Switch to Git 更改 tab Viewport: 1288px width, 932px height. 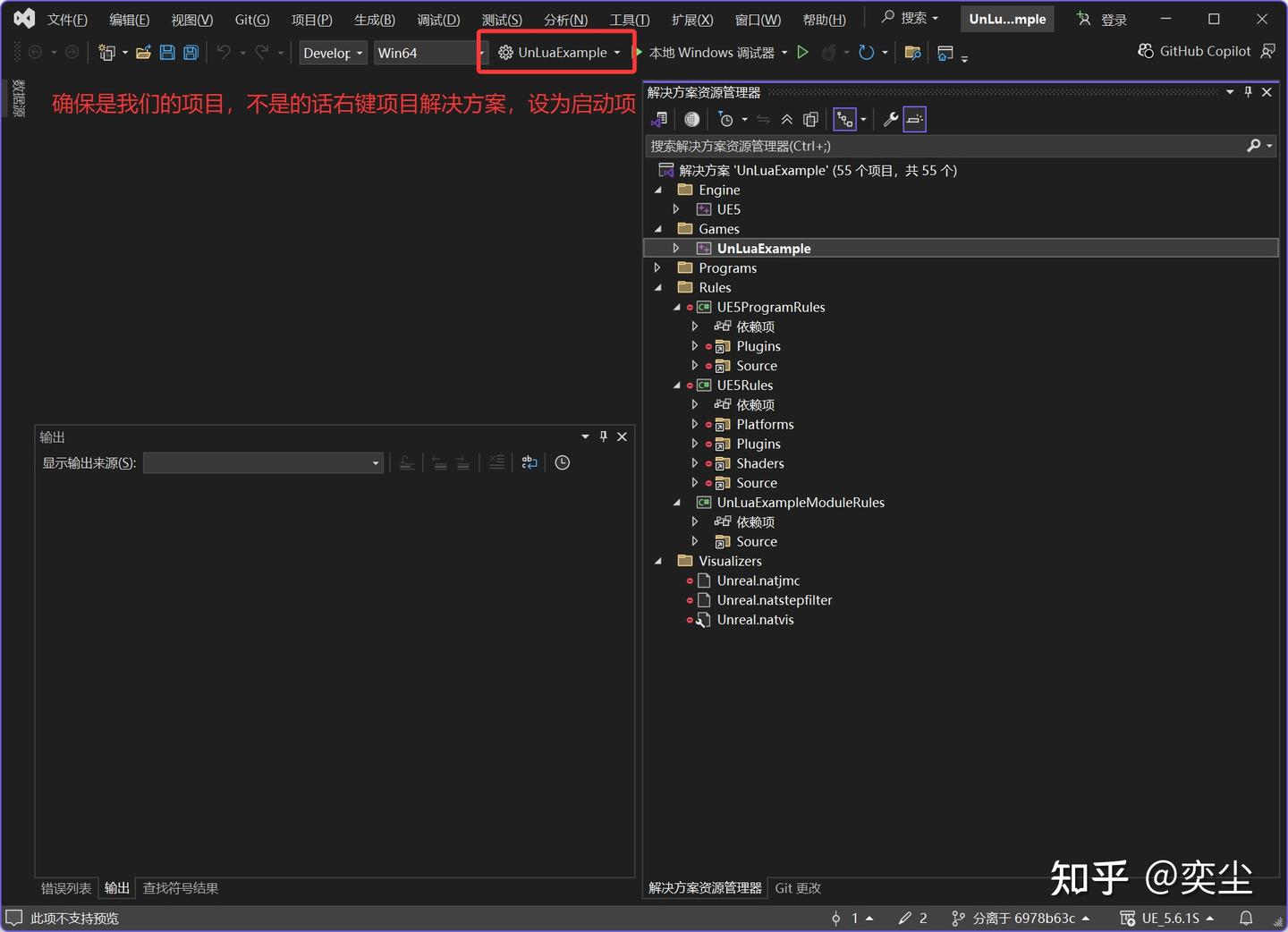coord(798,888)
